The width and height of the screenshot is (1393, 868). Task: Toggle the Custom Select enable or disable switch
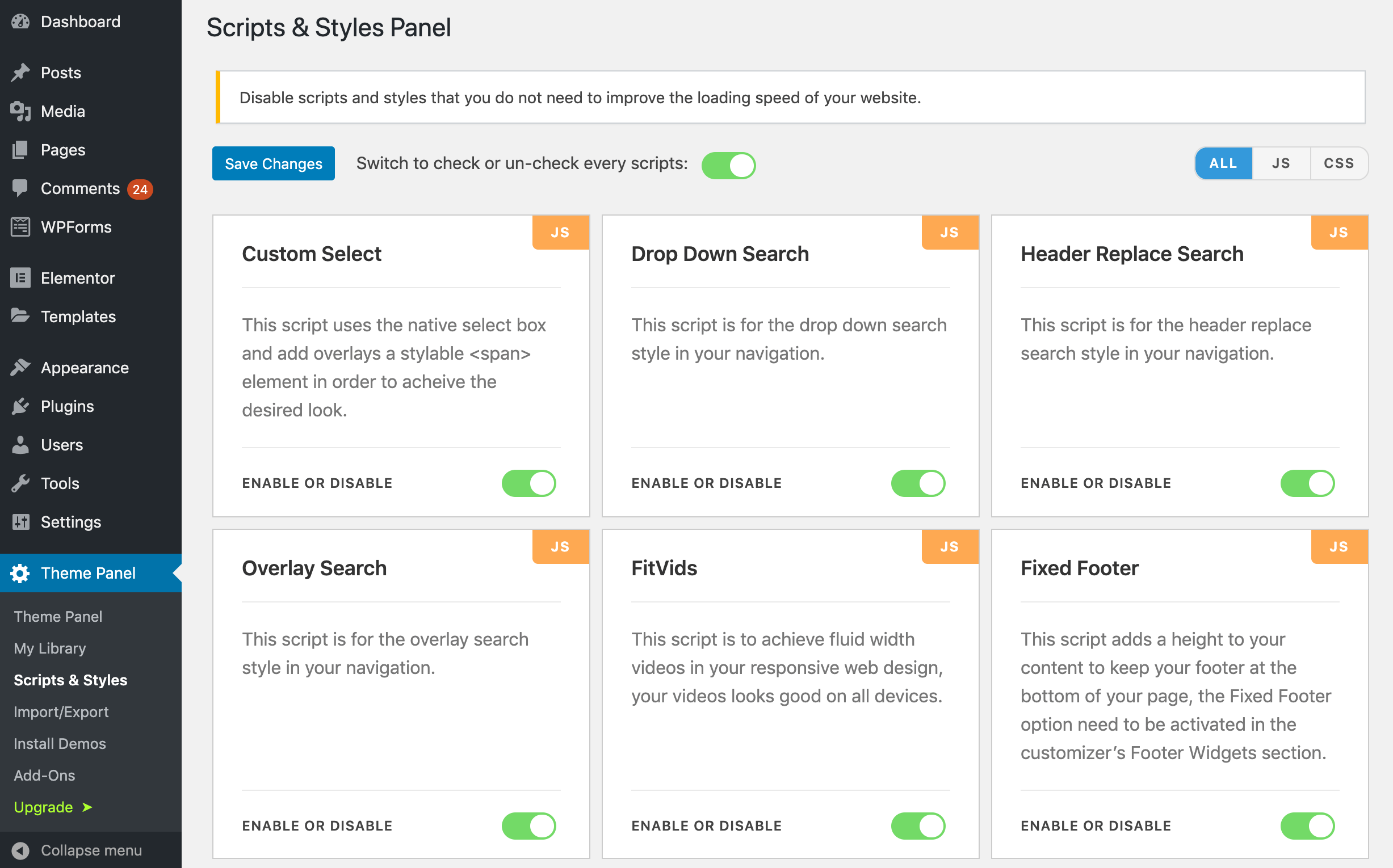pos(529,483)
